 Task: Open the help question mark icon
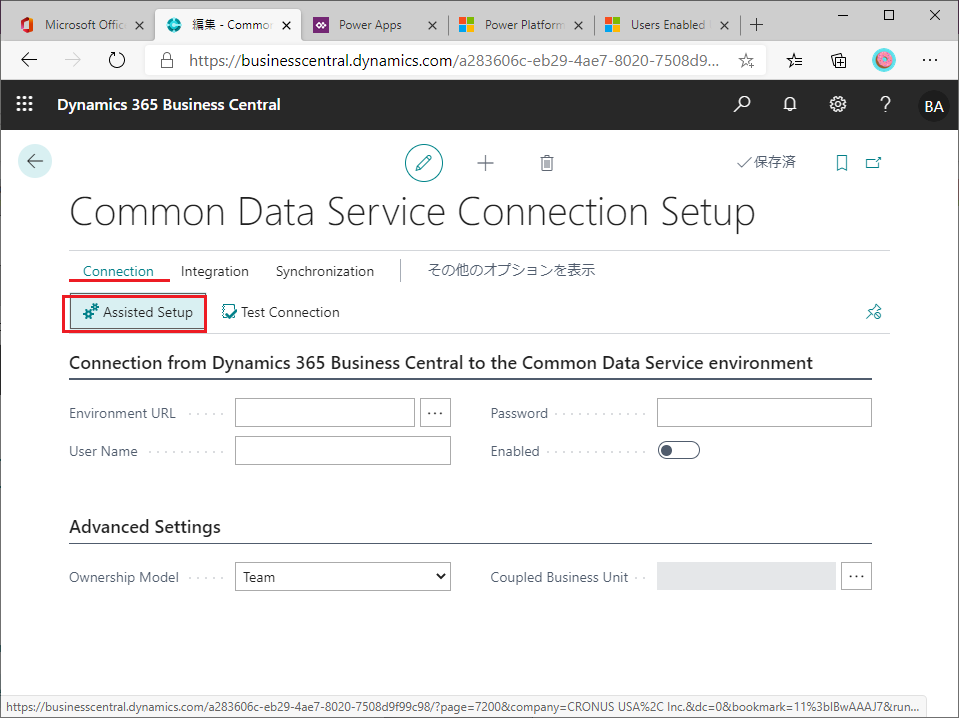point(885,104)
